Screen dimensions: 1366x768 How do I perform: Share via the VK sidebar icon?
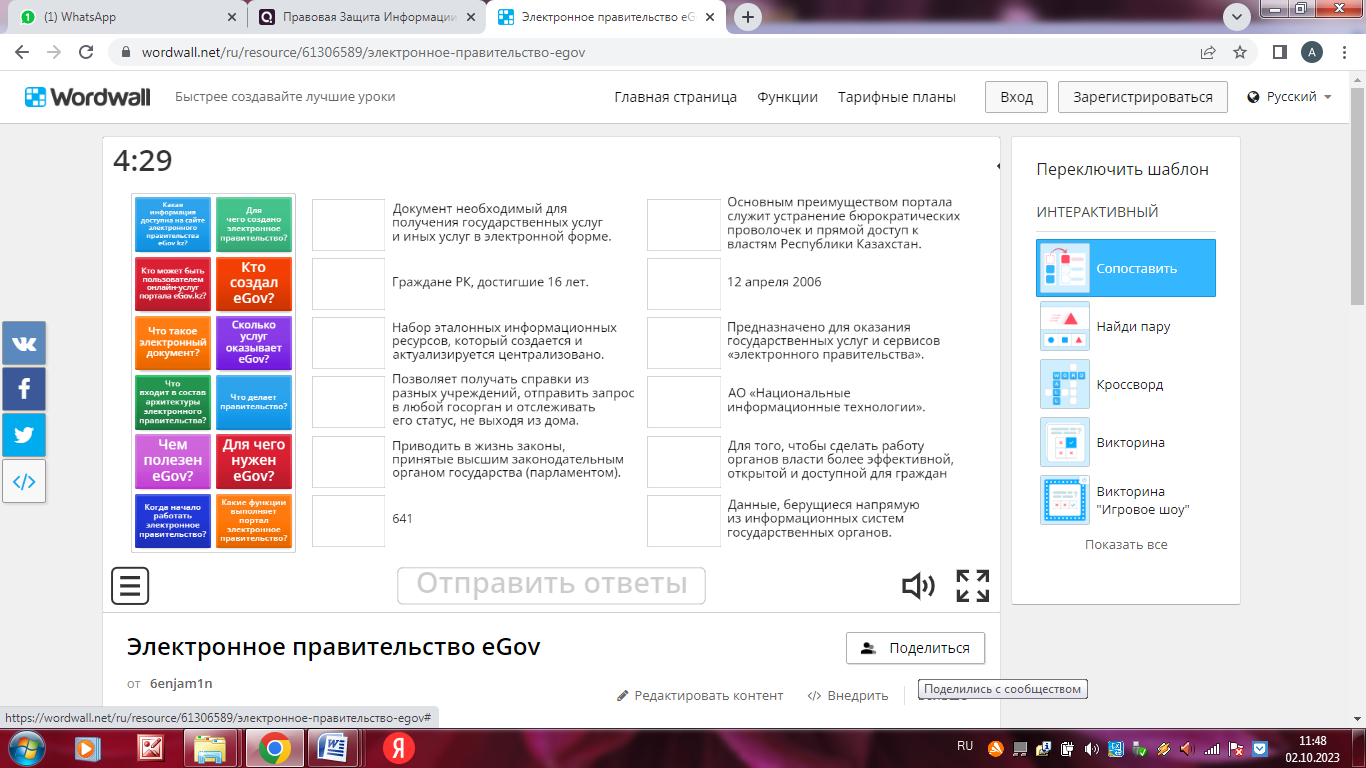24,343
